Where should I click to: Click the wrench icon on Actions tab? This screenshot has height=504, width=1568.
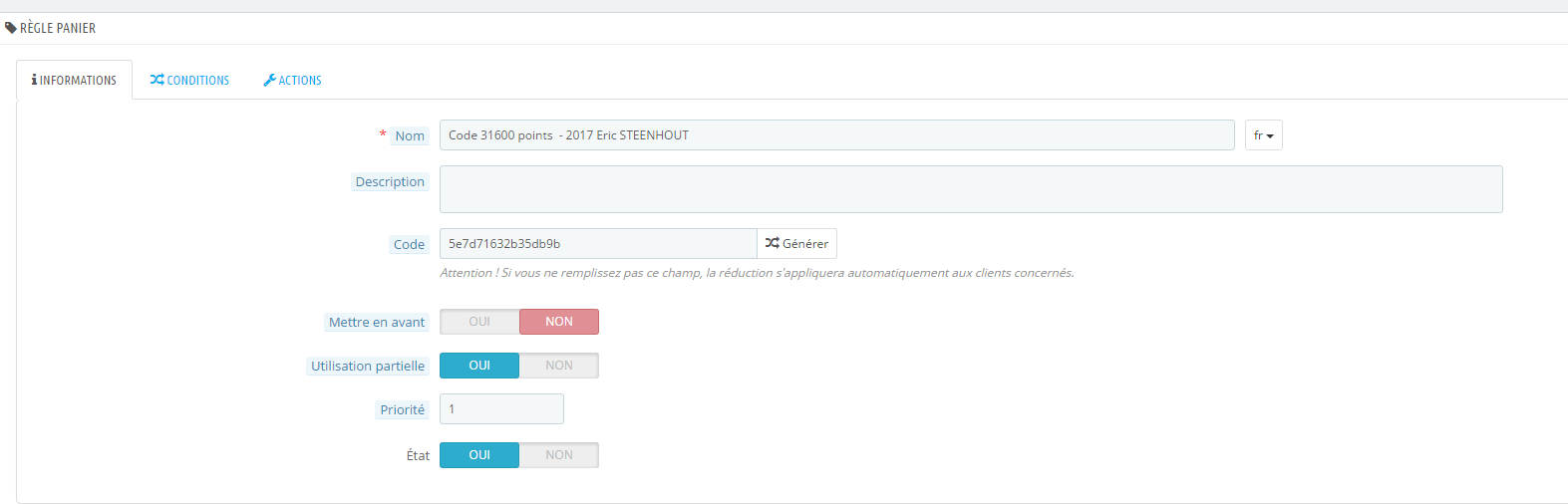[x=269, y=80]
